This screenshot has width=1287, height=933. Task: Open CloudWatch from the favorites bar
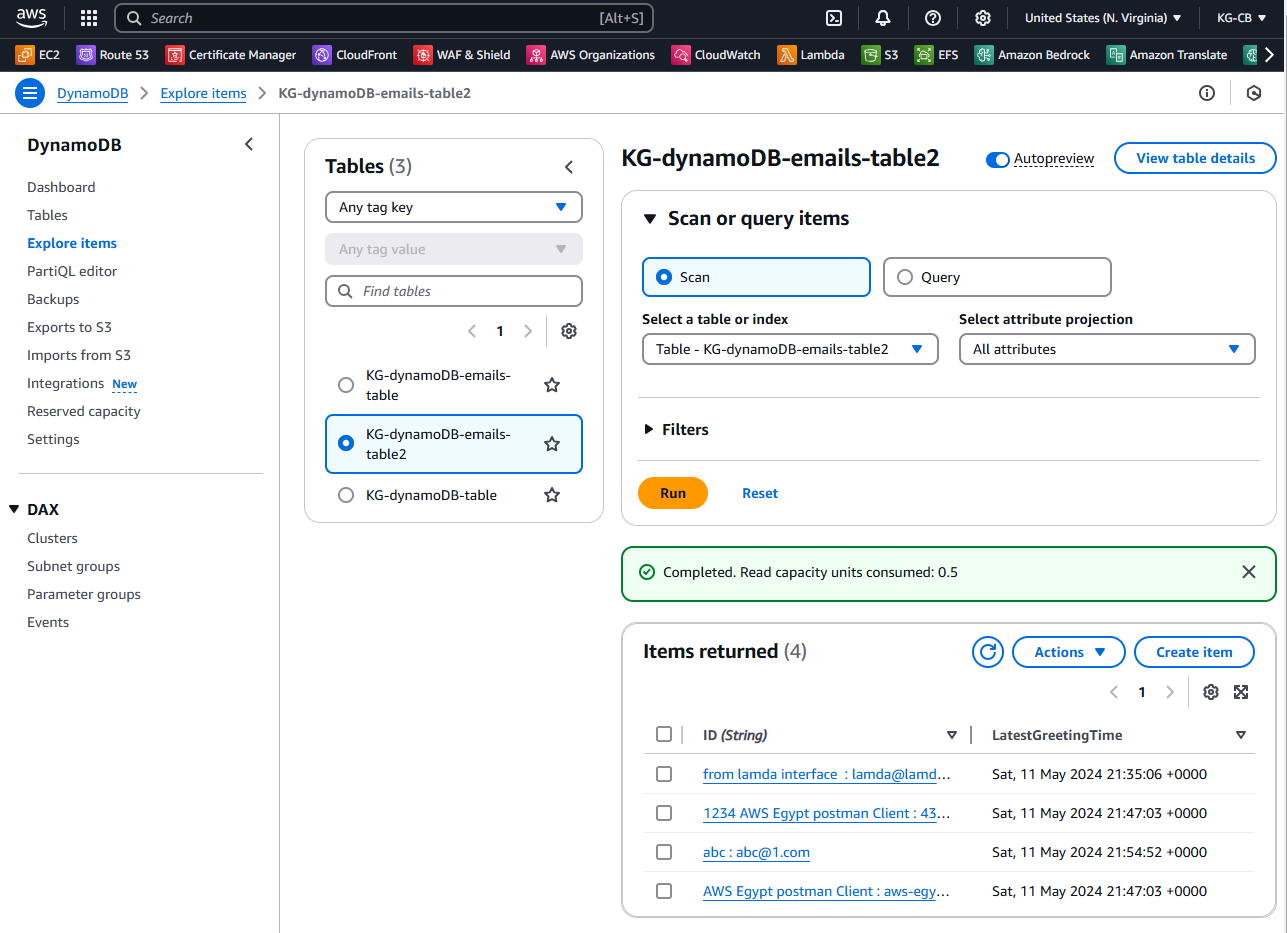pyautogui.click(x=716, y=55)
